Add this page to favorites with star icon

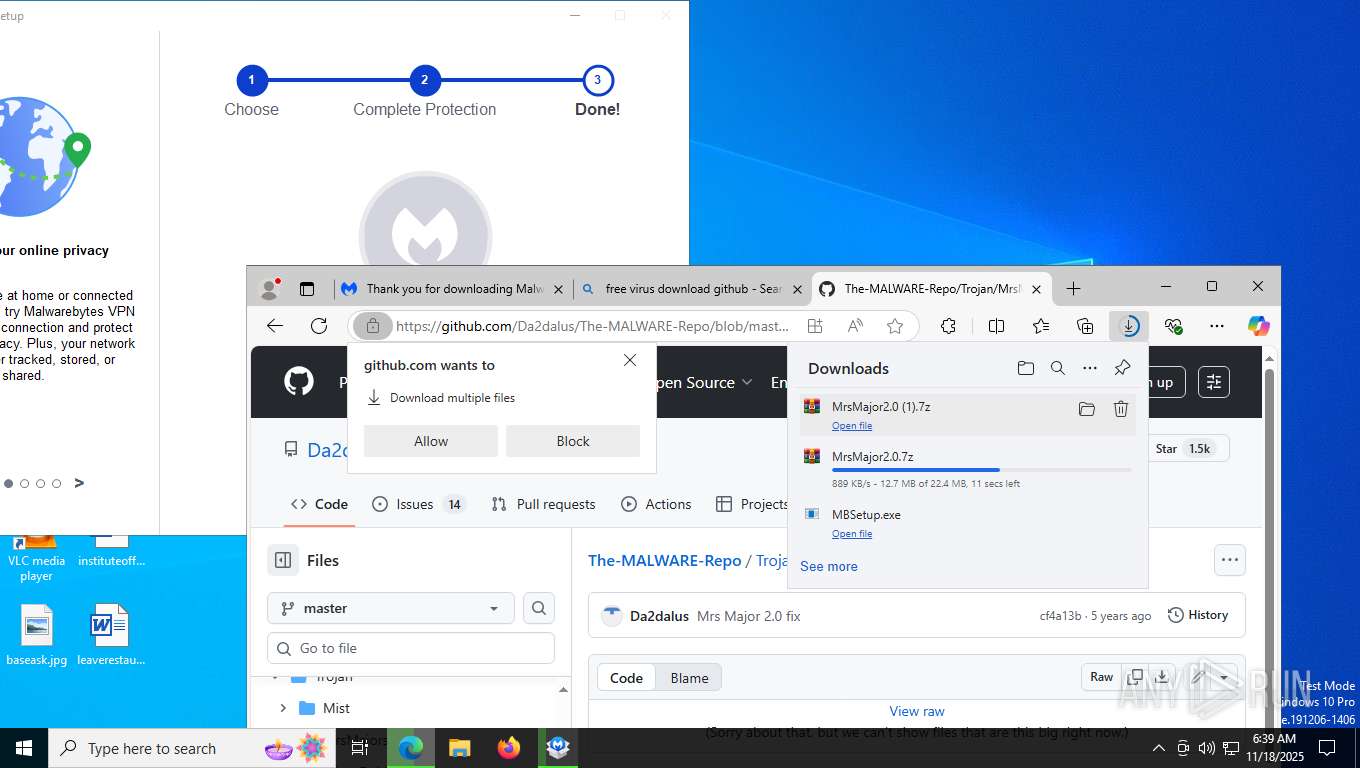click(x=895, y=326)
